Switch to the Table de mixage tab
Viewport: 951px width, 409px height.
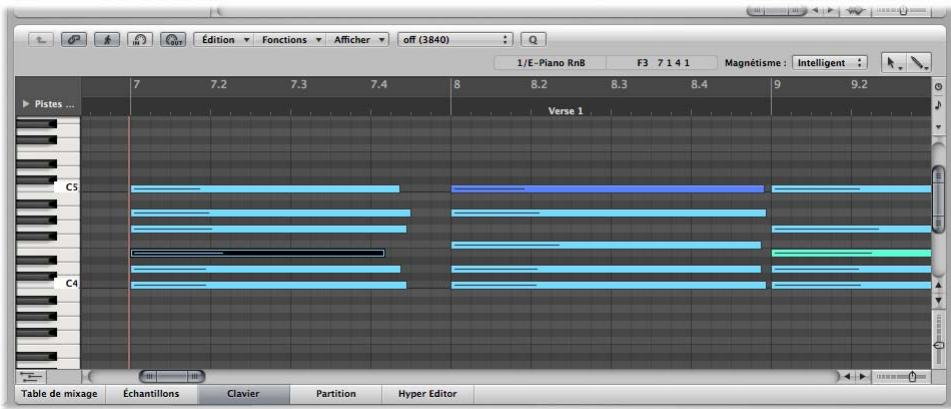click(x=59, y=394)
